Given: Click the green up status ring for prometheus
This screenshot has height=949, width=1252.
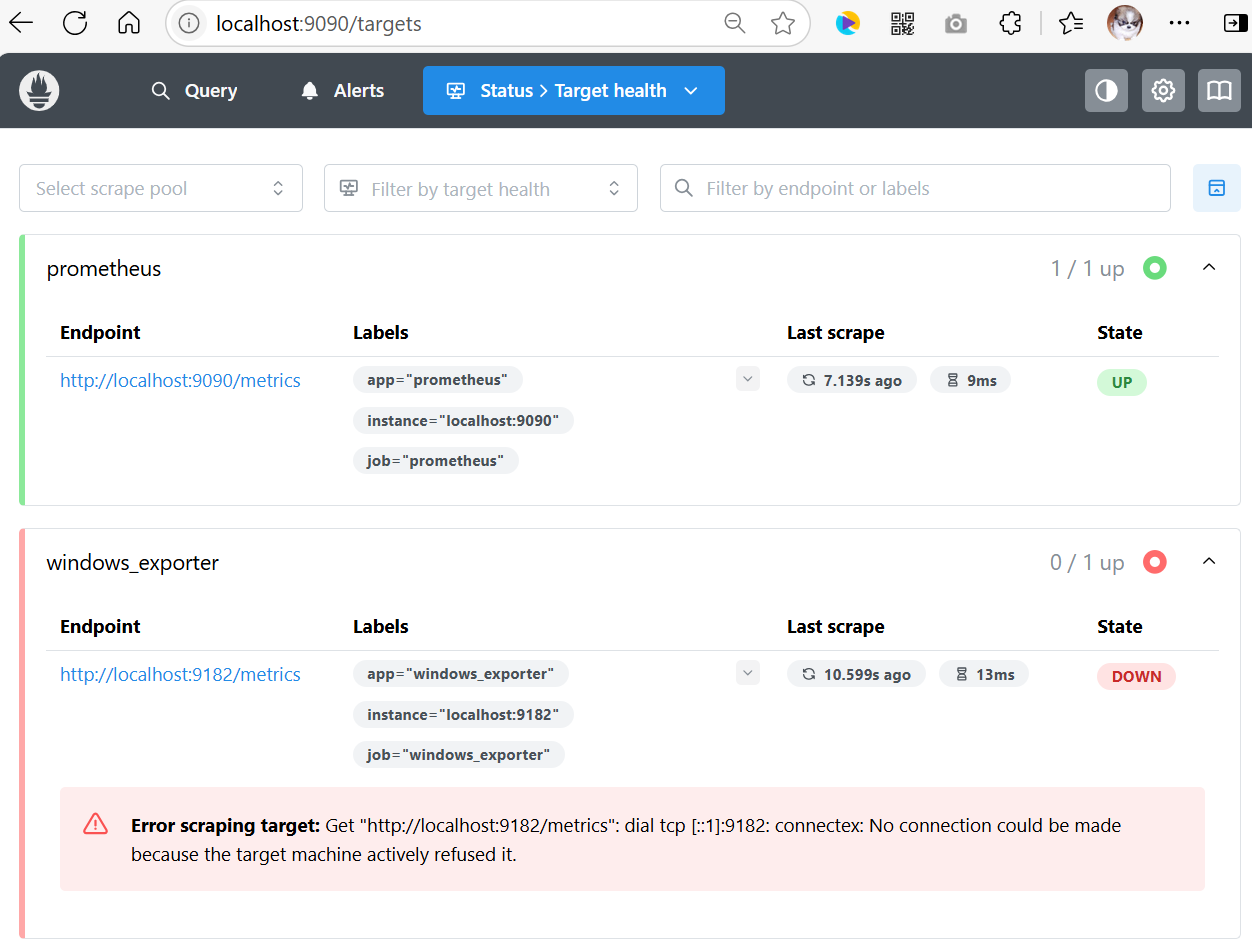Looking at the screenshot, I should pos(1155,268).
